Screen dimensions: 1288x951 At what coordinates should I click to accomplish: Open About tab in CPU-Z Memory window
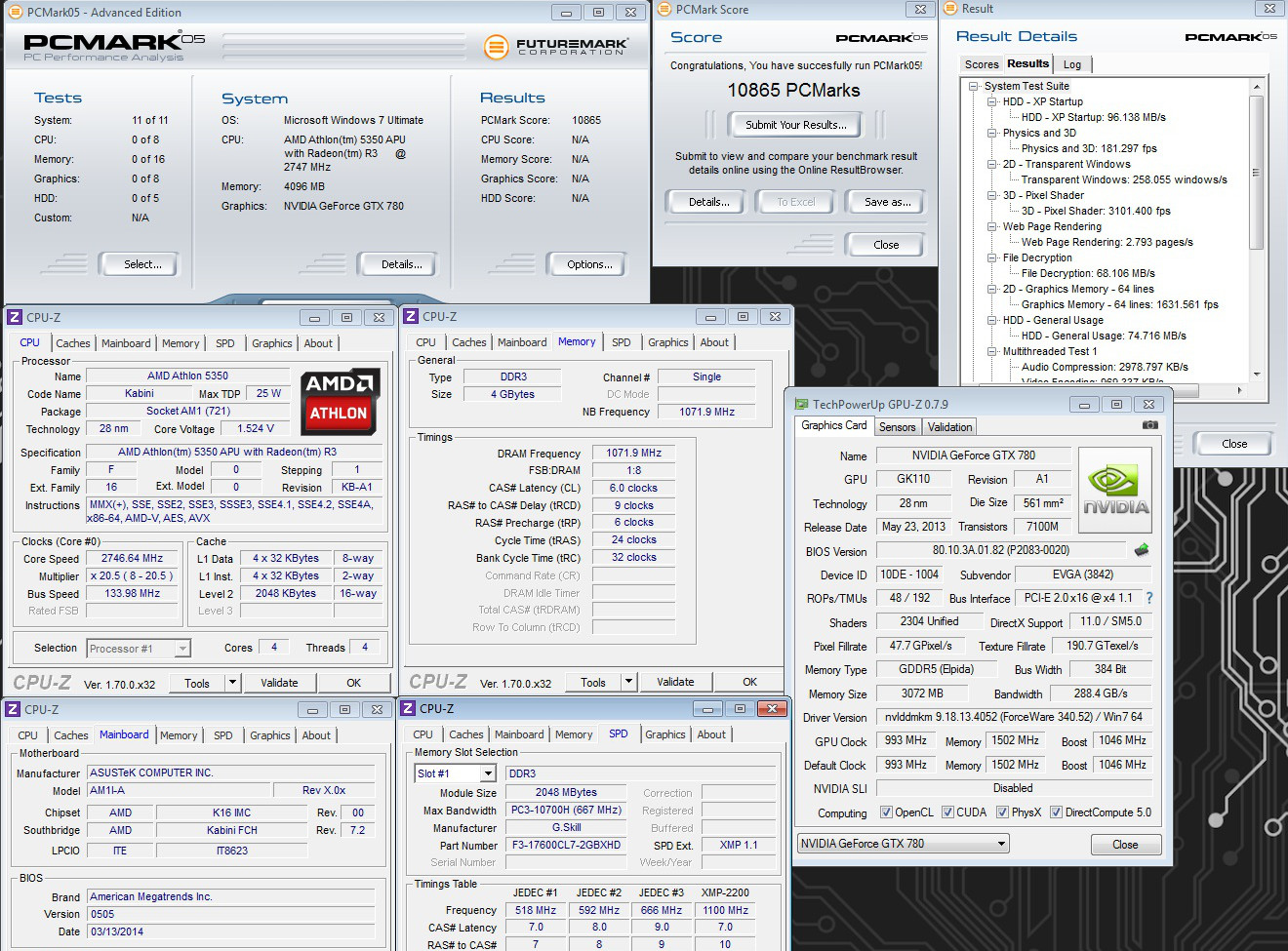714,342
